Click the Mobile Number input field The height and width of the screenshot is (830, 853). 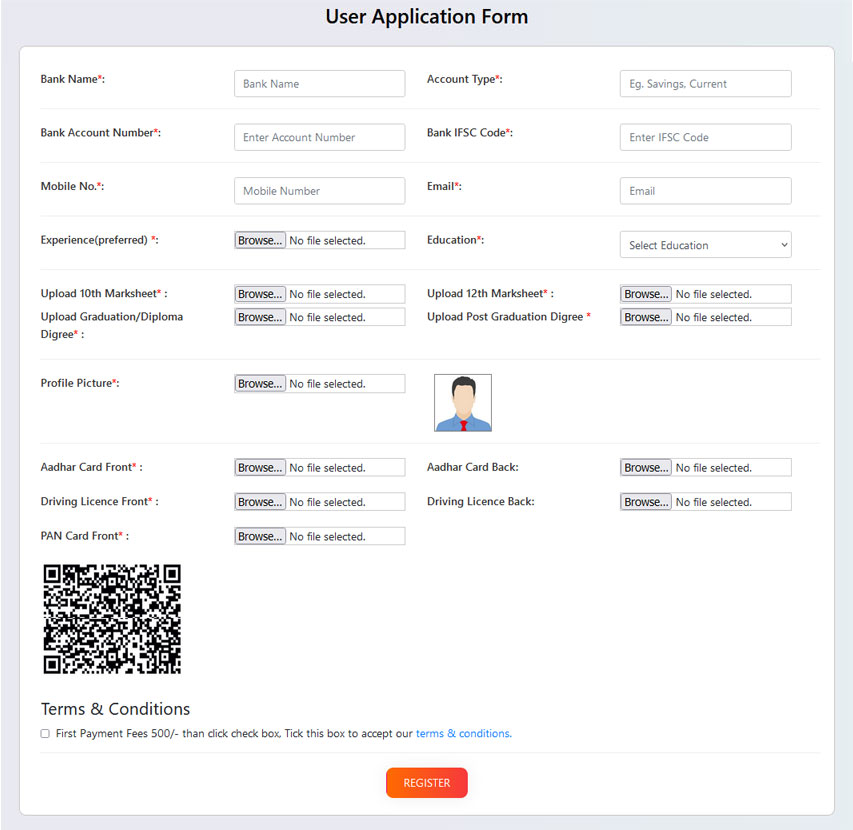click(319, 191)
